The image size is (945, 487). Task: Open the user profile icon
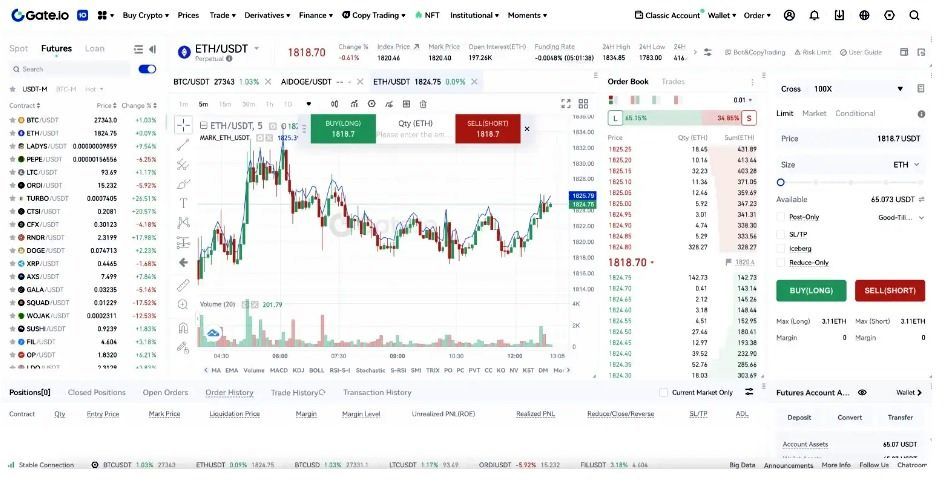point(790,15)
